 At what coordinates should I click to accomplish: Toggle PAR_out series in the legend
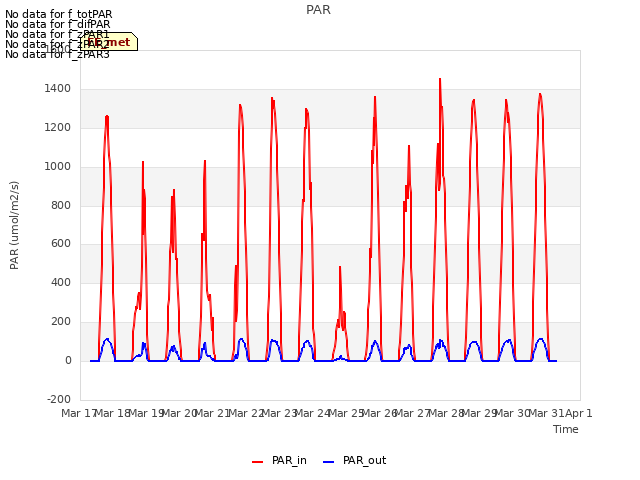click(354, 461)
